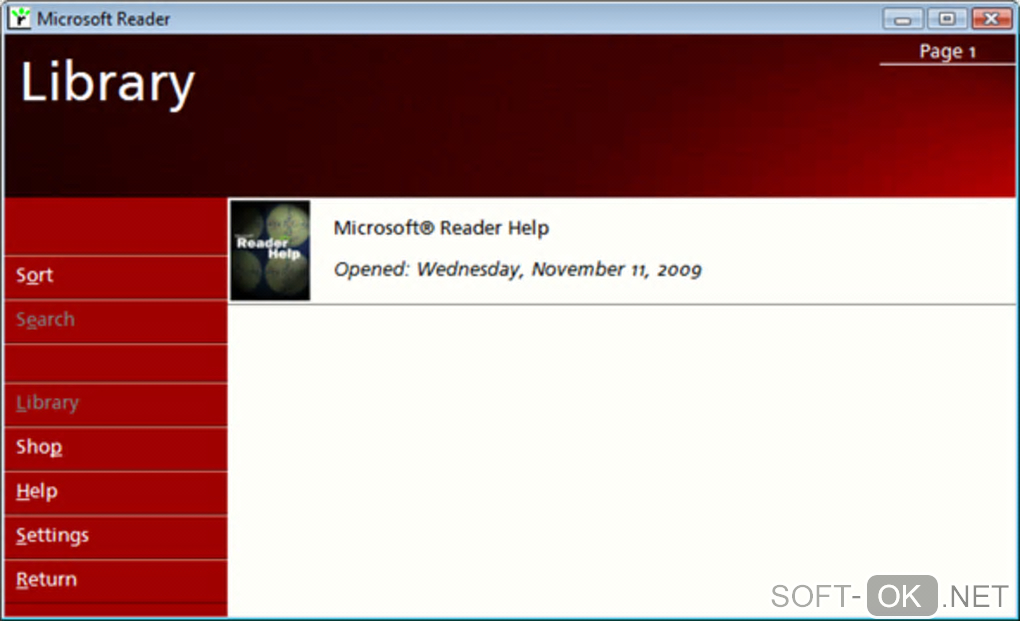Click the Page 1 indicator
The height and width of the screenshot is (621, 1020).
pyautogui.click(x=947, y=51)
